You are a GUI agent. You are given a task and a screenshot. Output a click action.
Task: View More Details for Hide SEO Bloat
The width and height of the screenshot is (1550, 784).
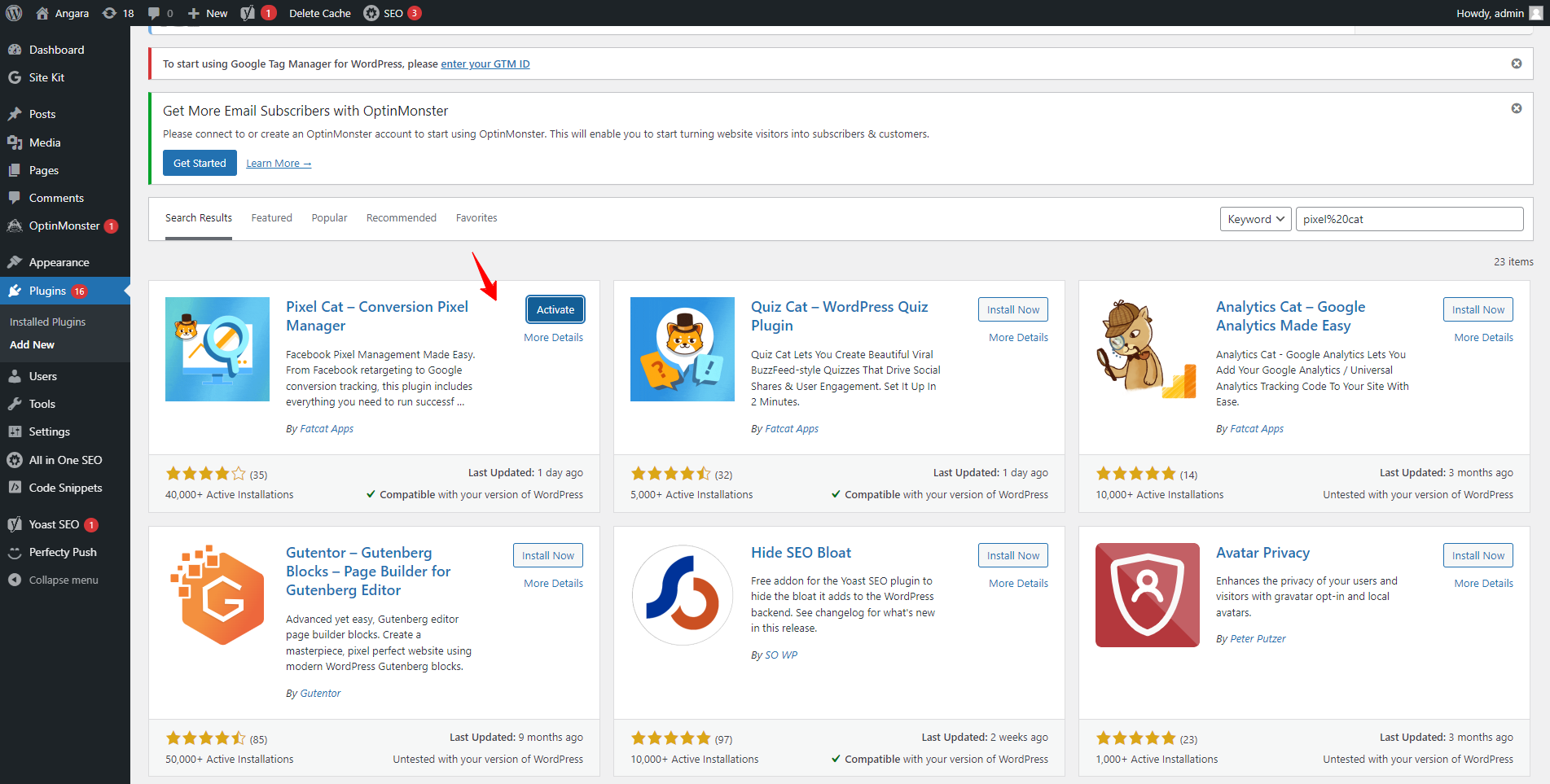point(1018,583)
